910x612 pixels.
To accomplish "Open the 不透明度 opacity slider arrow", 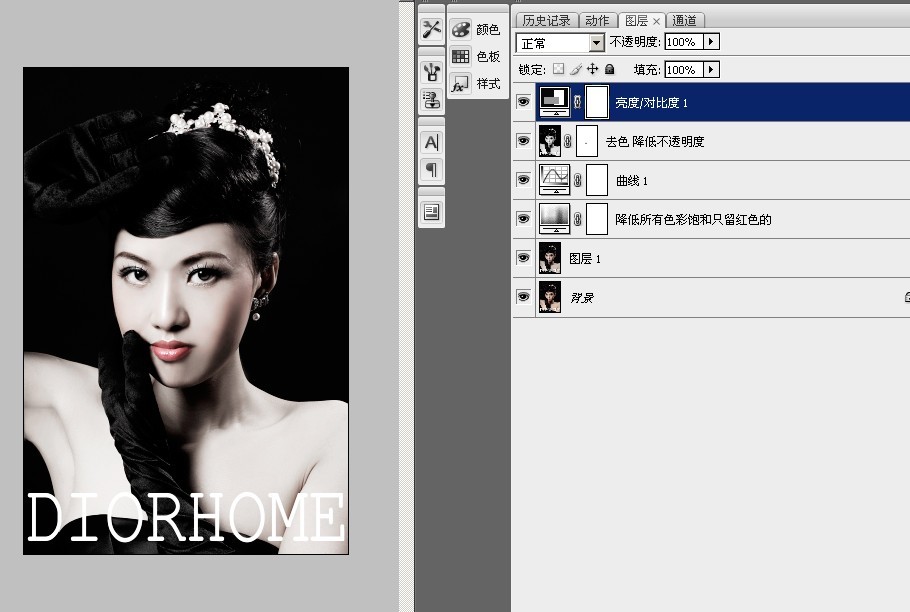I will coord(712,42).
